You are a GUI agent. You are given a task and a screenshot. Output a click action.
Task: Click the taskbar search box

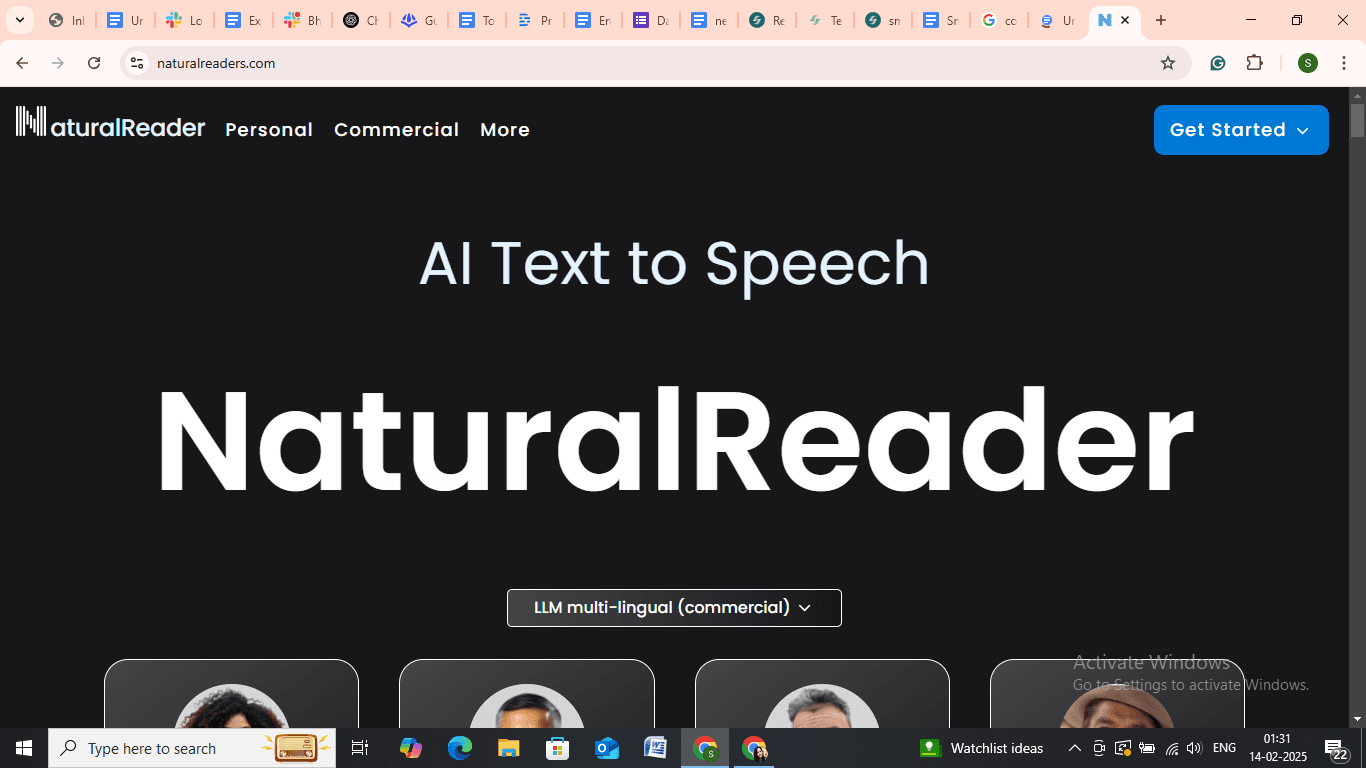click(x=194, y=748)
